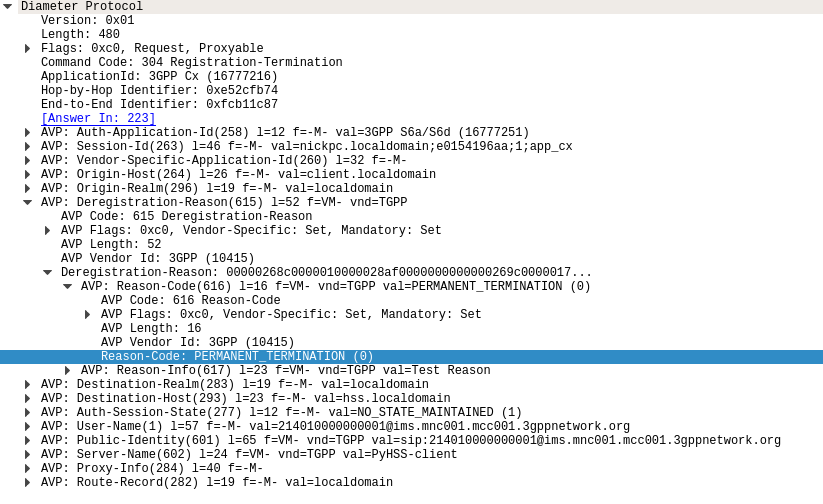The width and height of the screenshot is (823, 504).
Task: Collapse the Deregistration-Reason hex data node
Action: (47, 272)
